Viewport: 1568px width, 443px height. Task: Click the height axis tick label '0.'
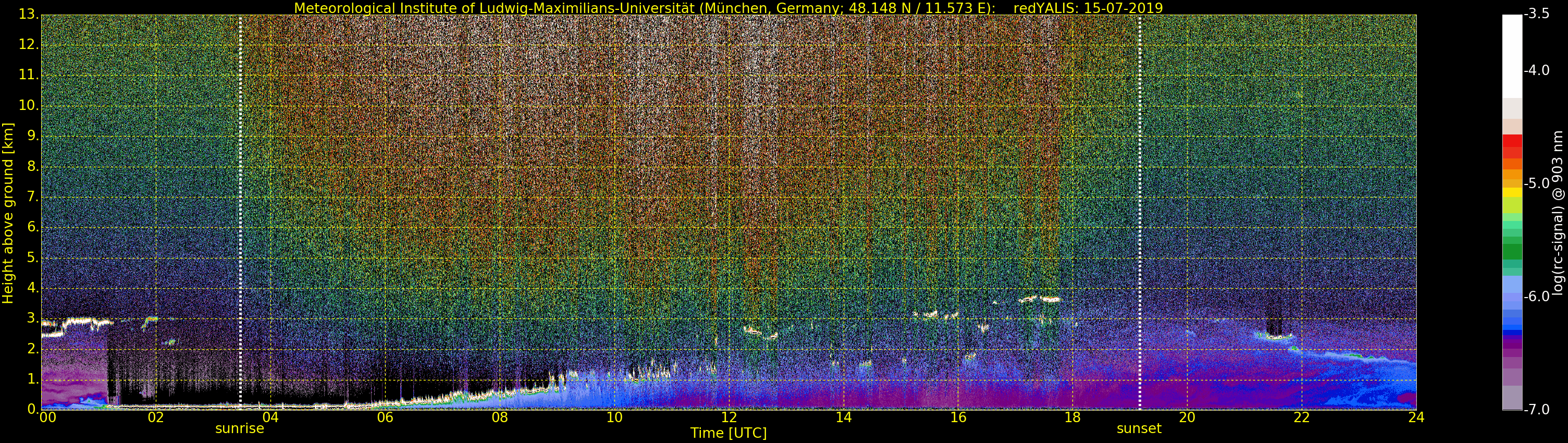point(33,409)
